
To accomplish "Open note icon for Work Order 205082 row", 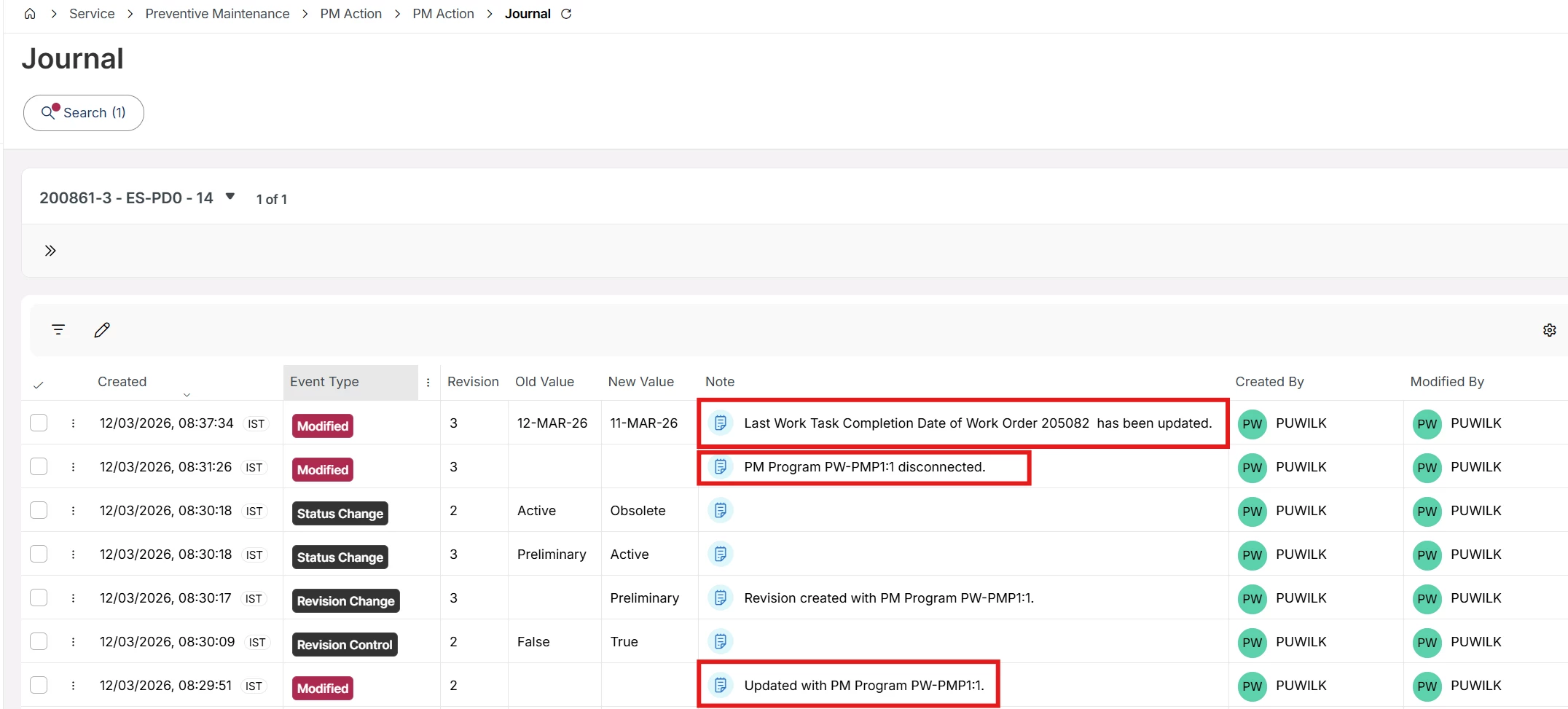I will pyautogui.click(x=721, y=423).
